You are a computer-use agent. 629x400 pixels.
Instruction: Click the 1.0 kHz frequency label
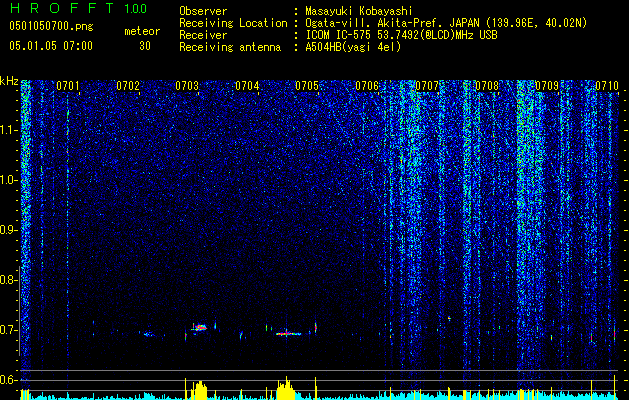point(8,180)
